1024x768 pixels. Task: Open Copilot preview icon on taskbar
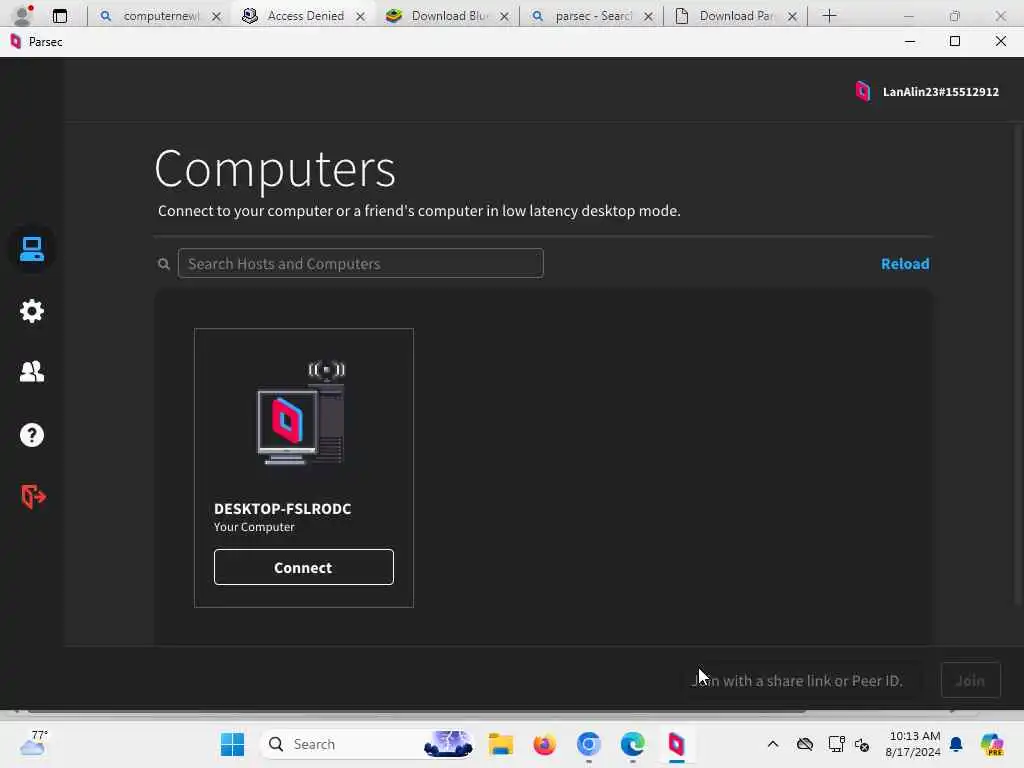coord(991,744)
